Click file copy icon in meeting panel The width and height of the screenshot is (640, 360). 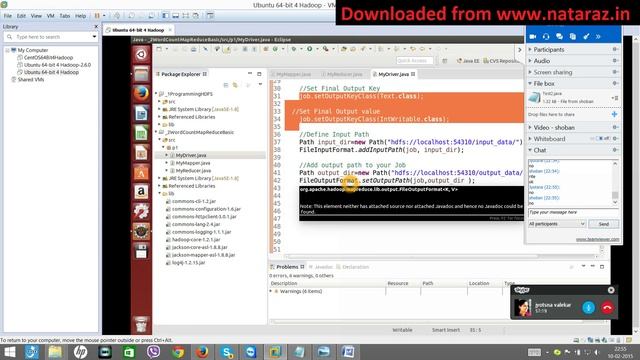pos(573,37)
